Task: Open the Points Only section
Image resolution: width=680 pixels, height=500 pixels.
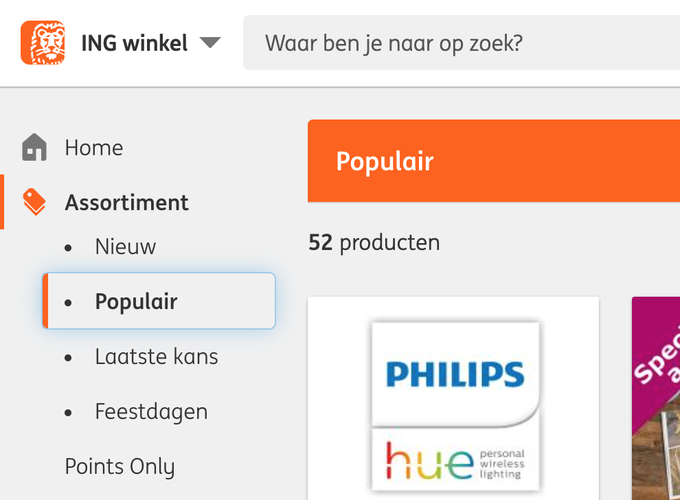Action: click(x=119, y=467)
